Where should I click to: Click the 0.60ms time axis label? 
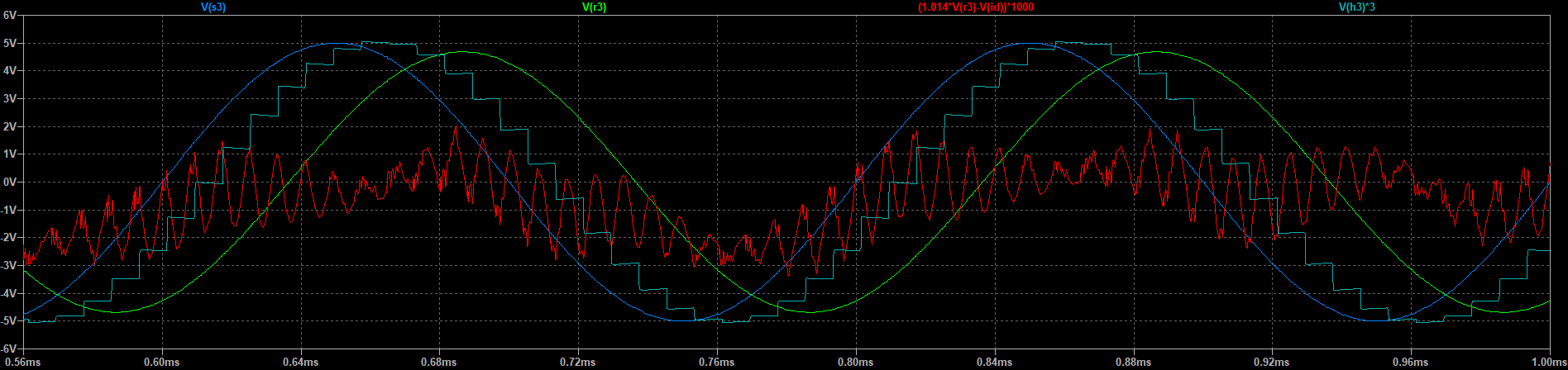click(162, 363)
